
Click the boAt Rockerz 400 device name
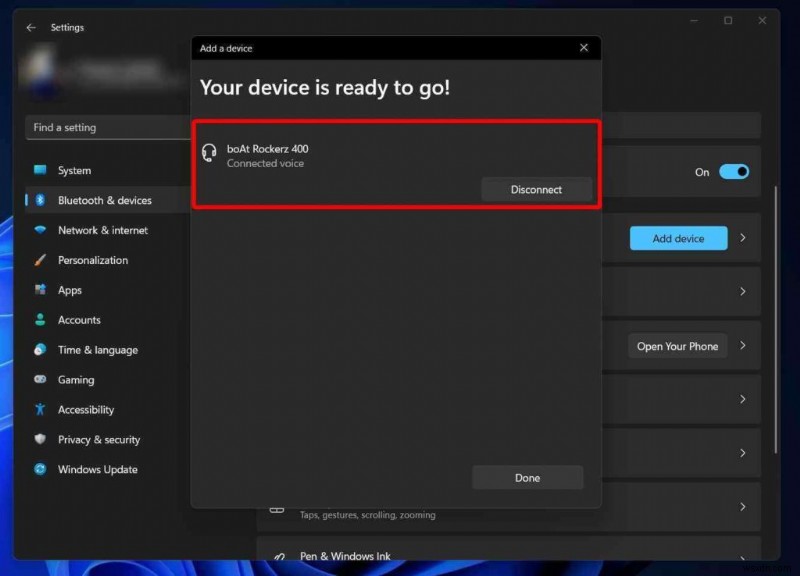(x=267, y=148)
